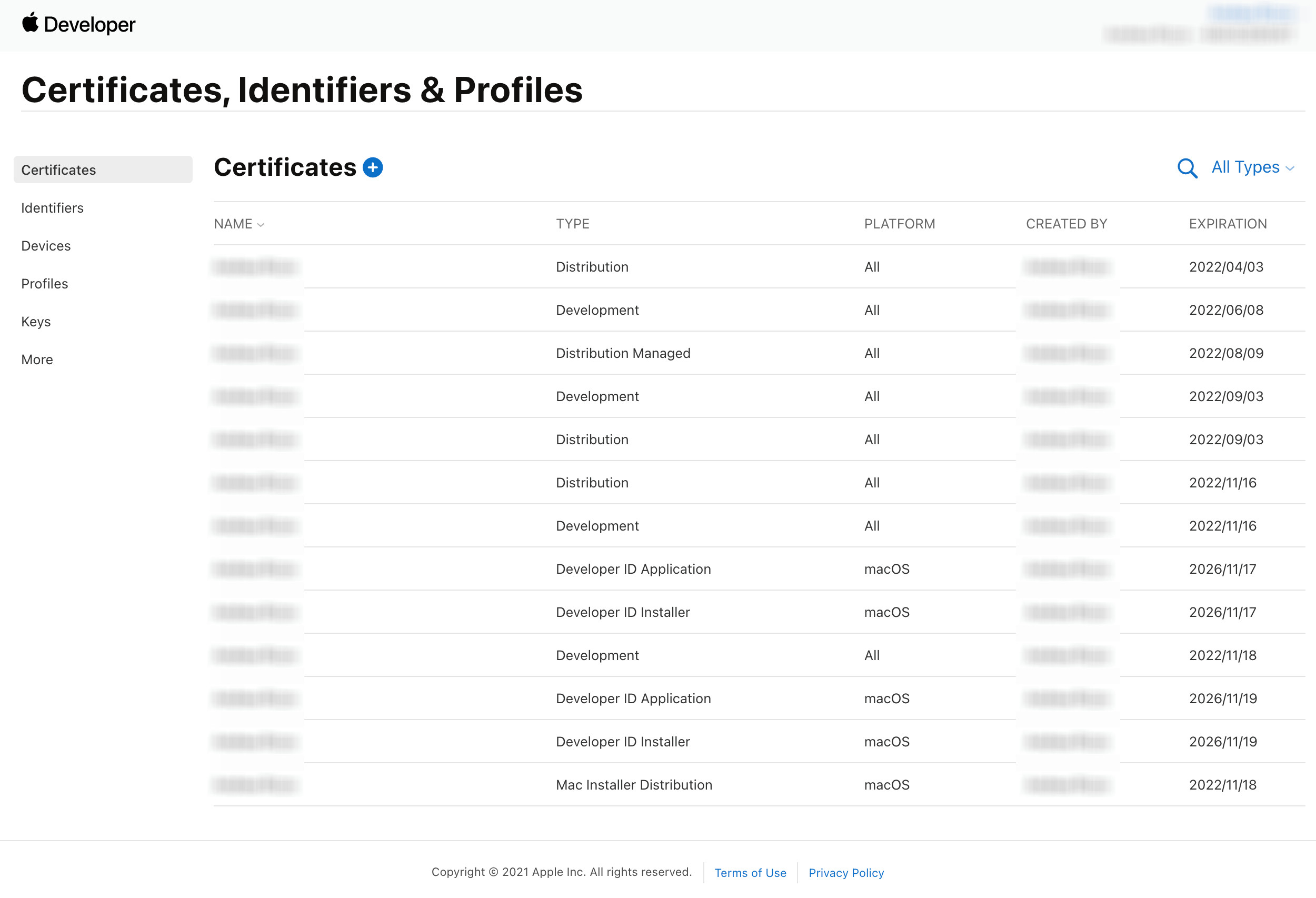
Task: Navigate to Keys in sidebar
Action: (36, 322)
